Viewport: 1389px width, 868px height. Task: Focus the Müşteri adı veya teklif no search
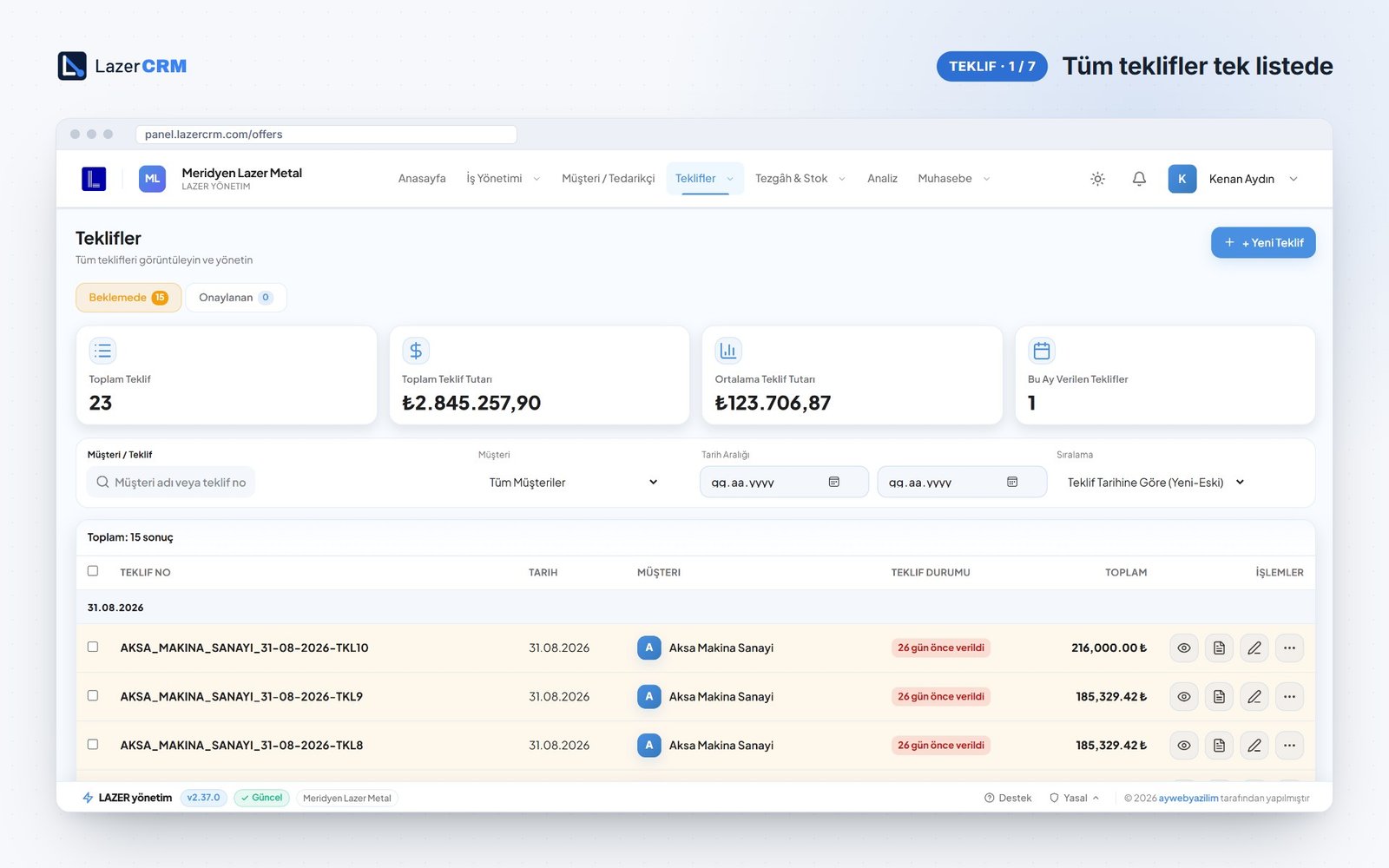click(171, 483)
